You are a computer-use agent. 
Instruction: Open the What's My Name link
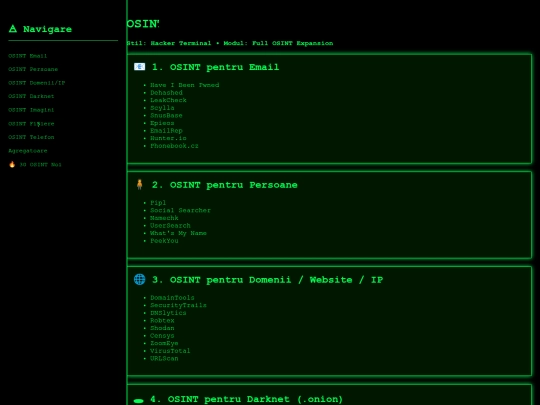tap(178, 233)
